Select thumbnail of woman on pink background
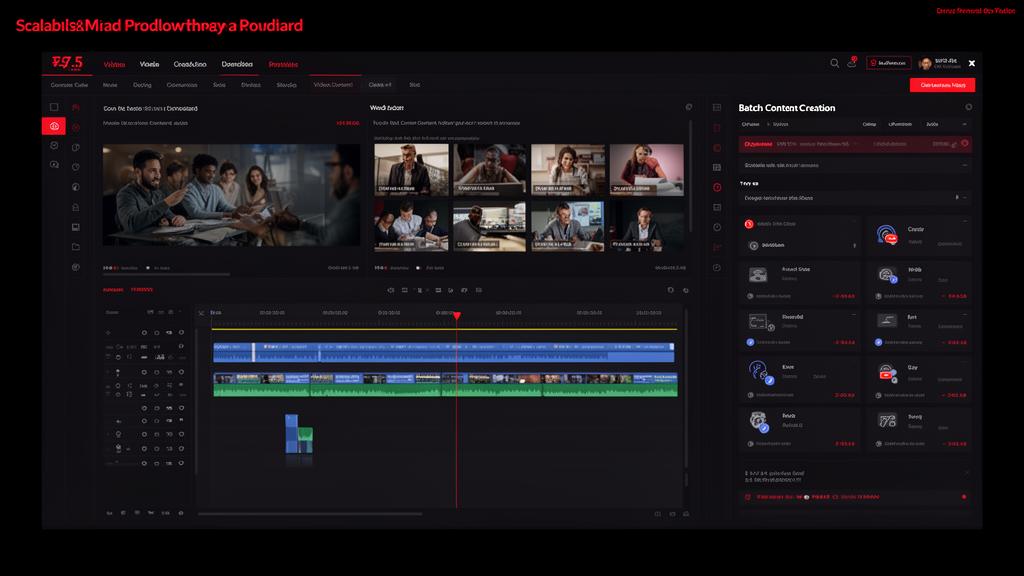Image resolution: width=1024 pixels, height=576 pixels. pyautogui.click(x=647, y=170)
